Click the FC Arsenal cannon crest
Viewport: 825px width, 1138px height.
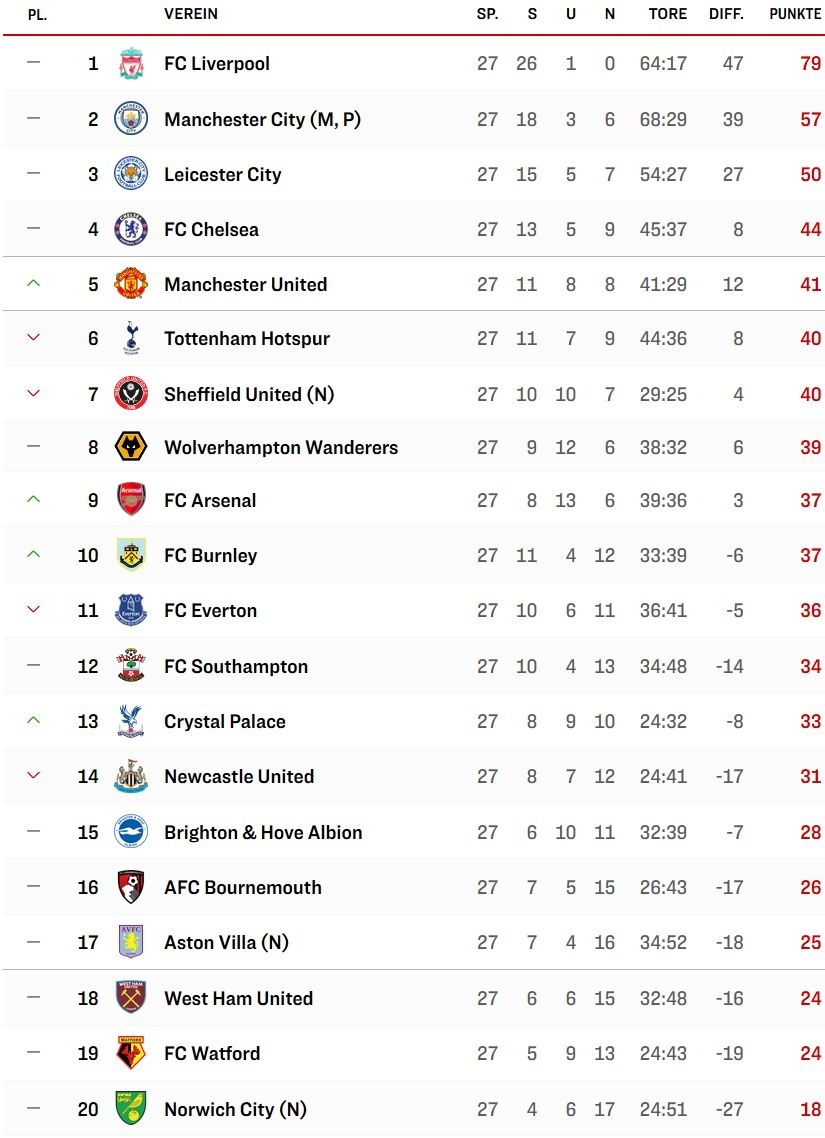coord(131,500)
